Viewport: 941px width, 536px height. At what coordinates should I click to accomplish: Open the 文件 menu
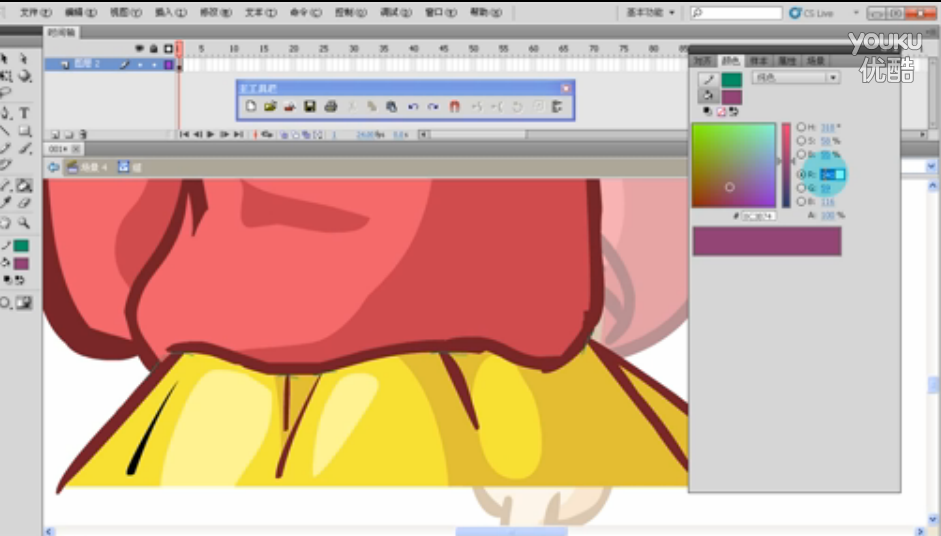pyautogui.click(x=35, y=12)
